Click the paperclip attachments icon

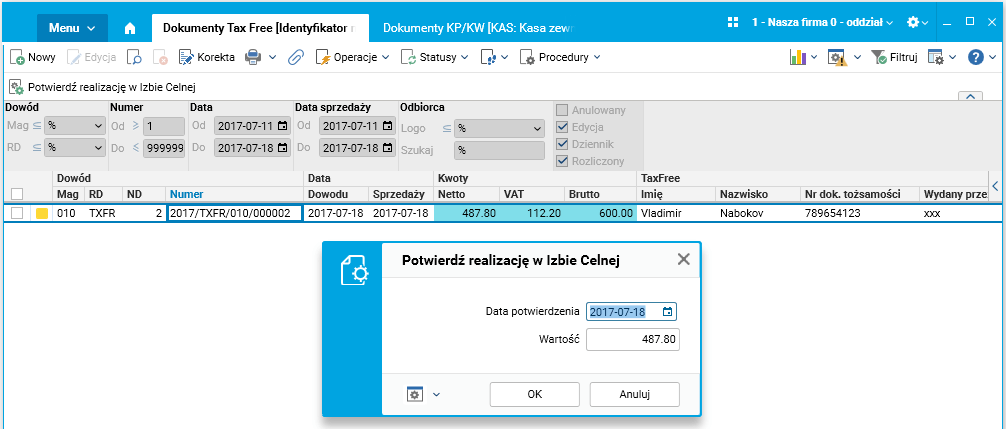click(295, 57)
